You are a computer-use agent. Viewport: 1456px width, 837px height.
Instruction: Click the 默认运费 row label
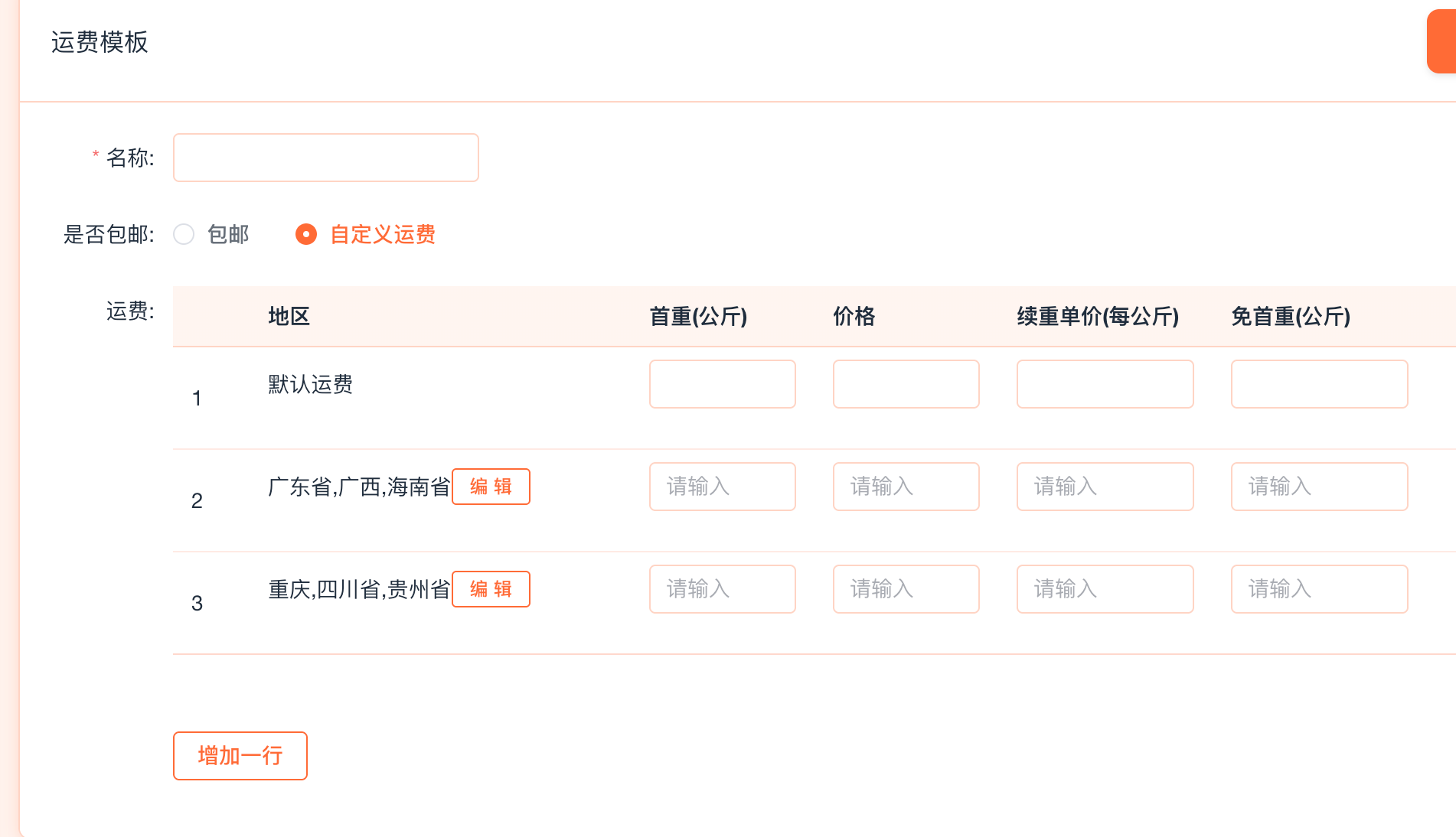pyautogui.click(x=310, y=384)
